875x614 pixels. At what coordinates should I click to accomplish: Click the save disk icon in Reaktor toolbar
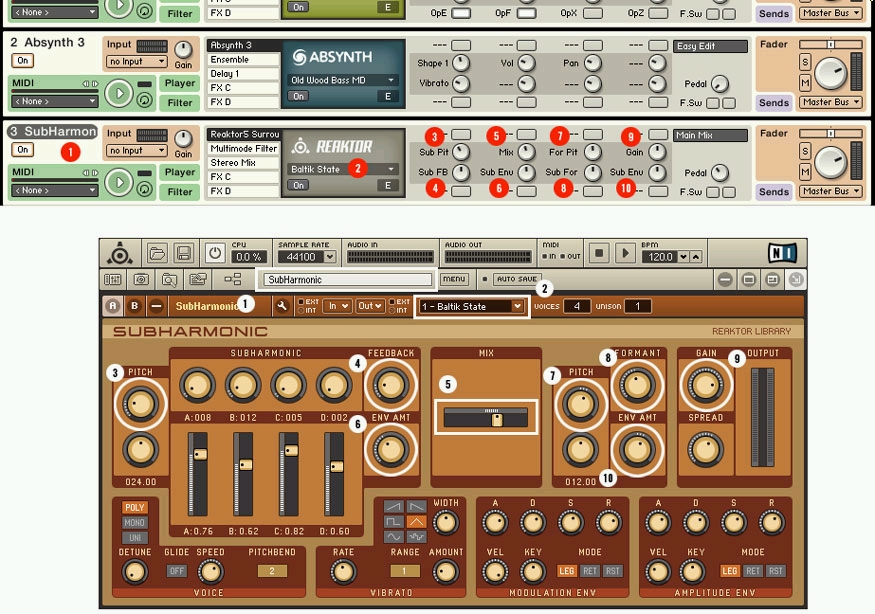(184, 254)
